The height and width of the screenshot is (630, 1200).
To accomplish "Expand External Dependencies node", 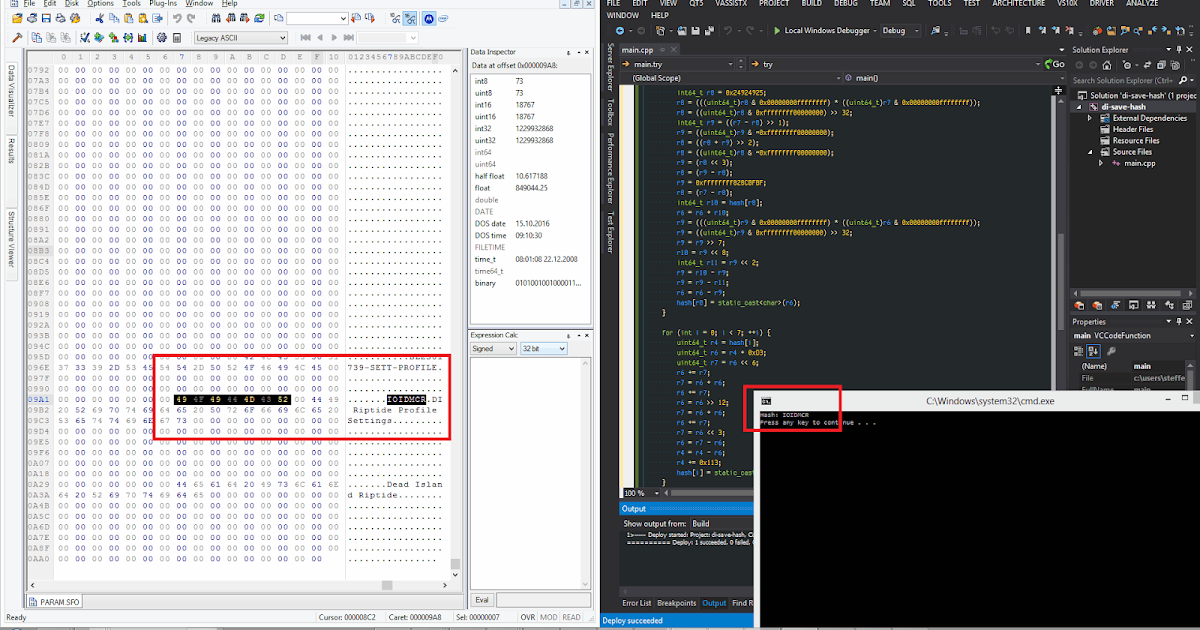I will [1089, 118].
